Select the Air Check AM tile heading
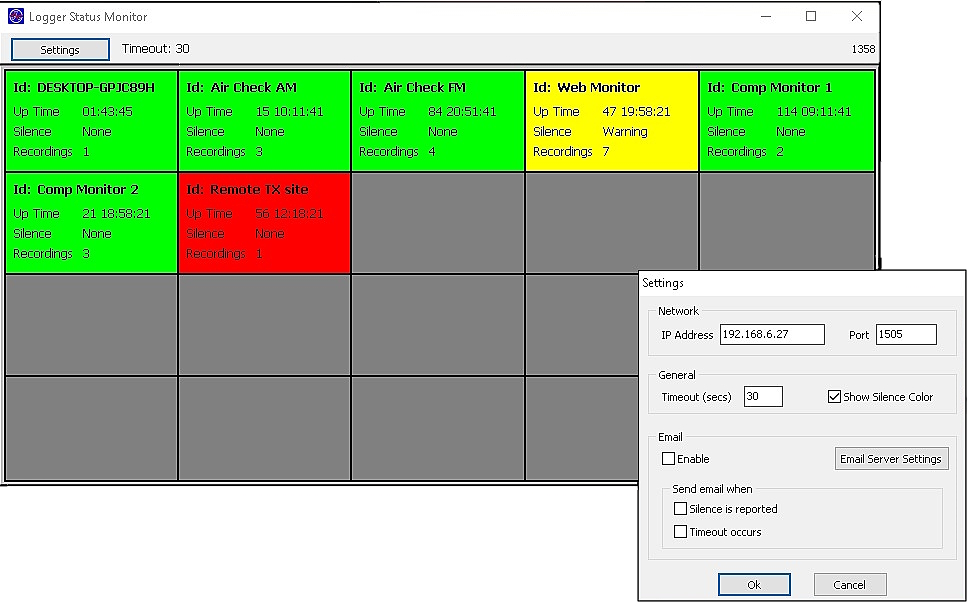 pos(241,87)
